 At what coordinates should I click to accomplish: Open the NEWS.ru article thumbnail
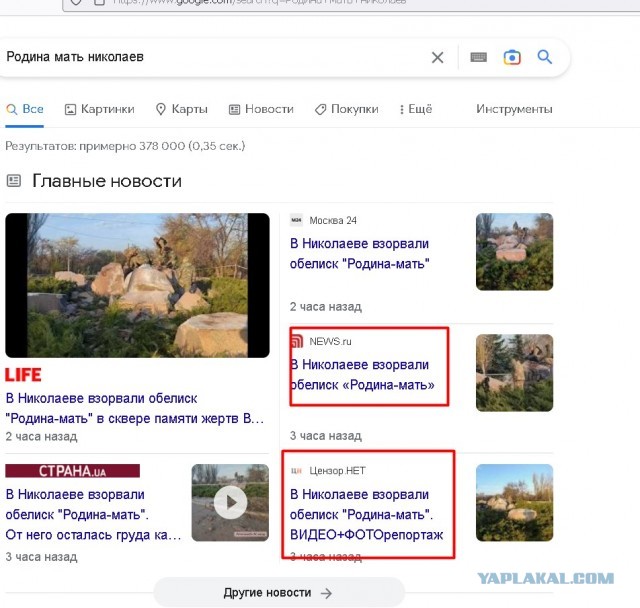[514, 373]
